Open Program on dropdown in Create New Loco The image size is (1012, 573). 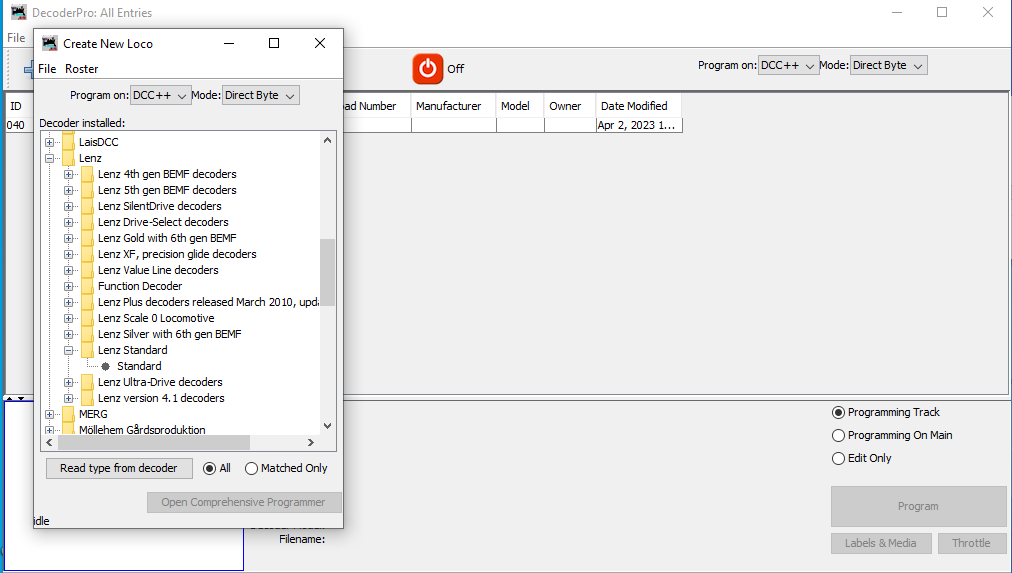161,96
